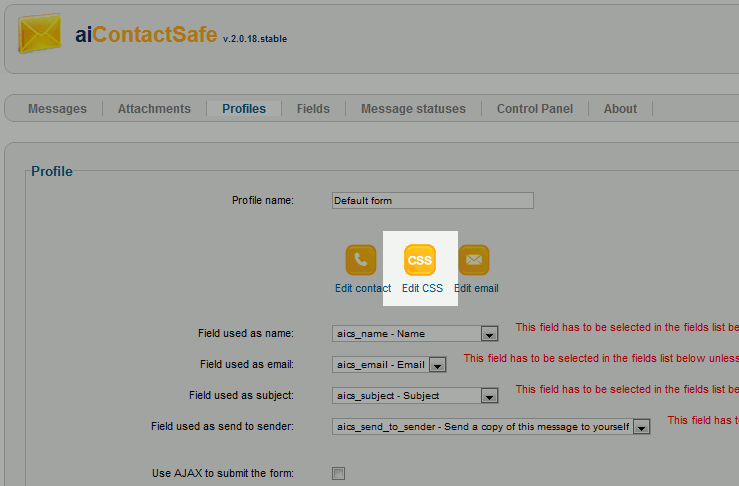The image size is (739, 486).
Task: Open the About tab
Action: 620,109
